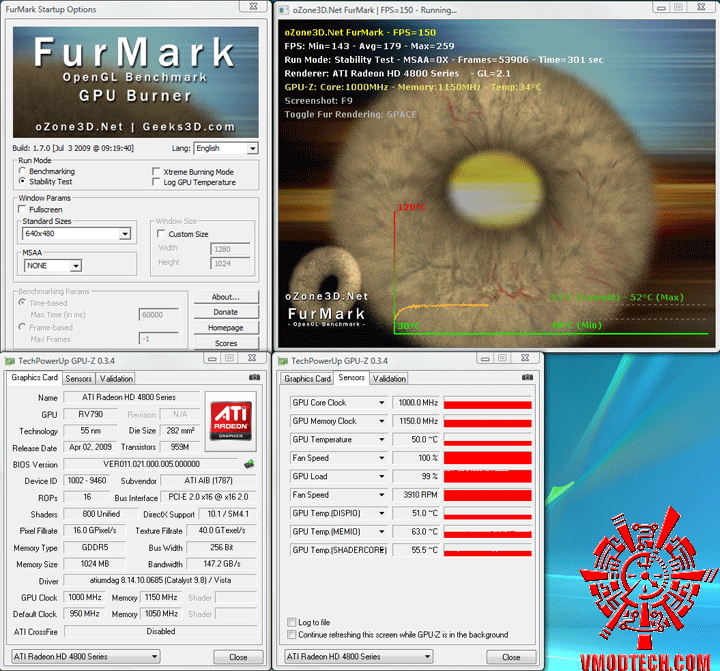Click the Height 1024 input field
Image resolution: width=720 pixels, height=671 pixels.
231,263
